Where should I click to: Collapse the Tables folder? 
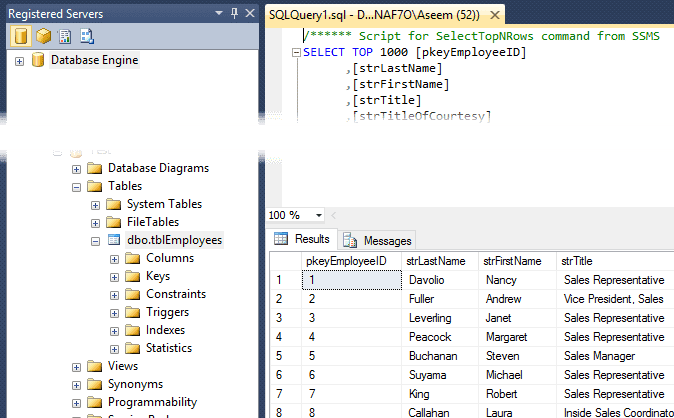76,186
